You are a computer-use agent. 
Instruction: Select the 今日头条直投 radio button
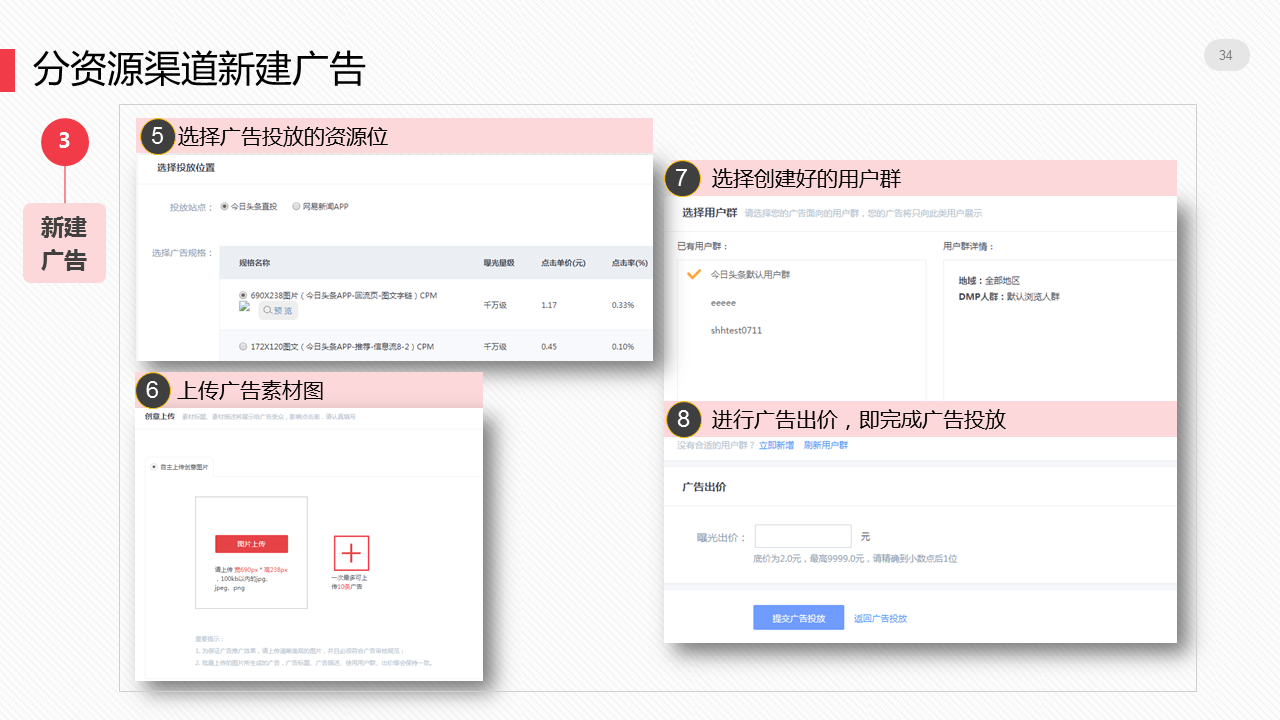tap(224, 206)
